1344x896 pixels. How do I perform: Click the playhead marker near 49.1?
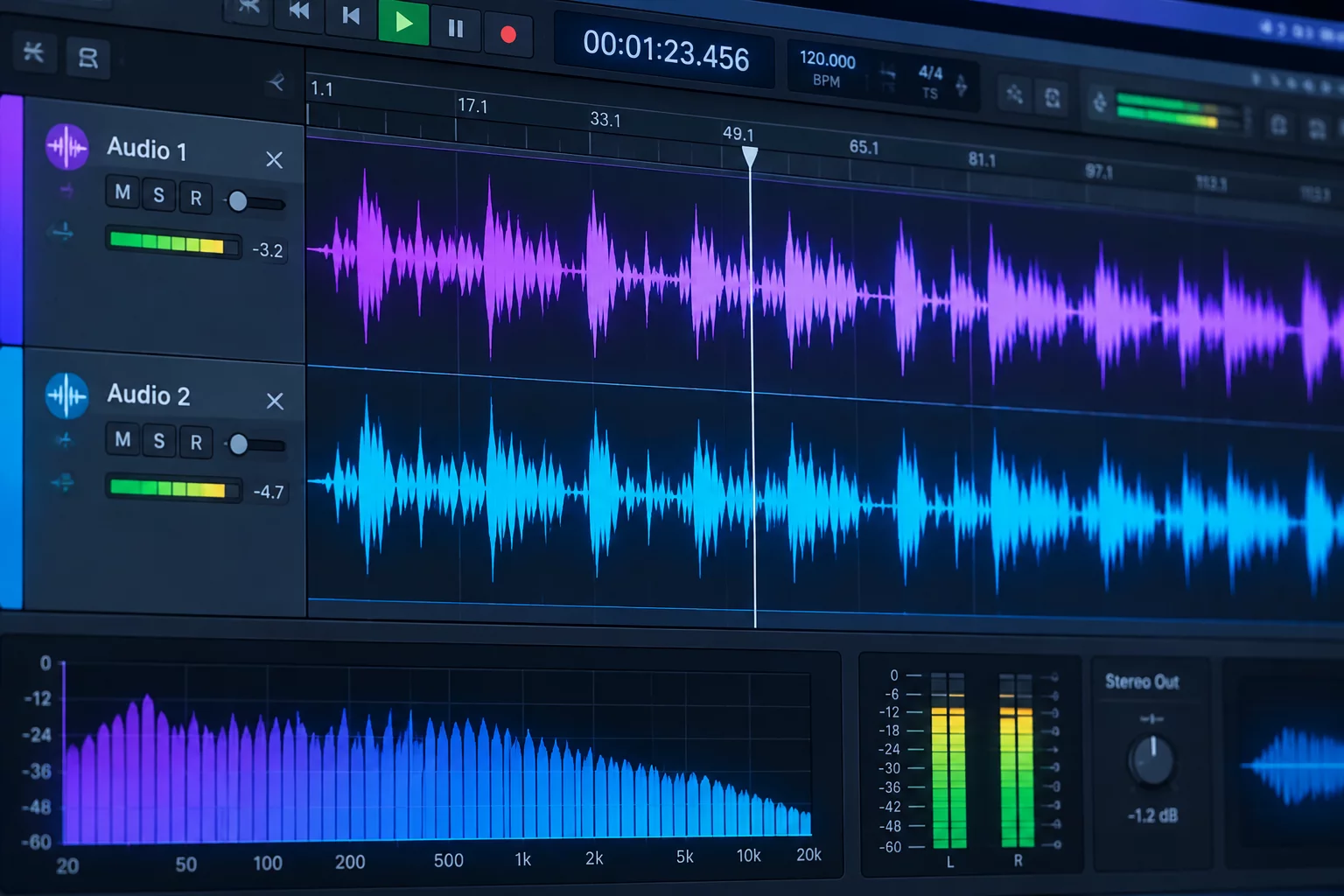pos(750,157)
